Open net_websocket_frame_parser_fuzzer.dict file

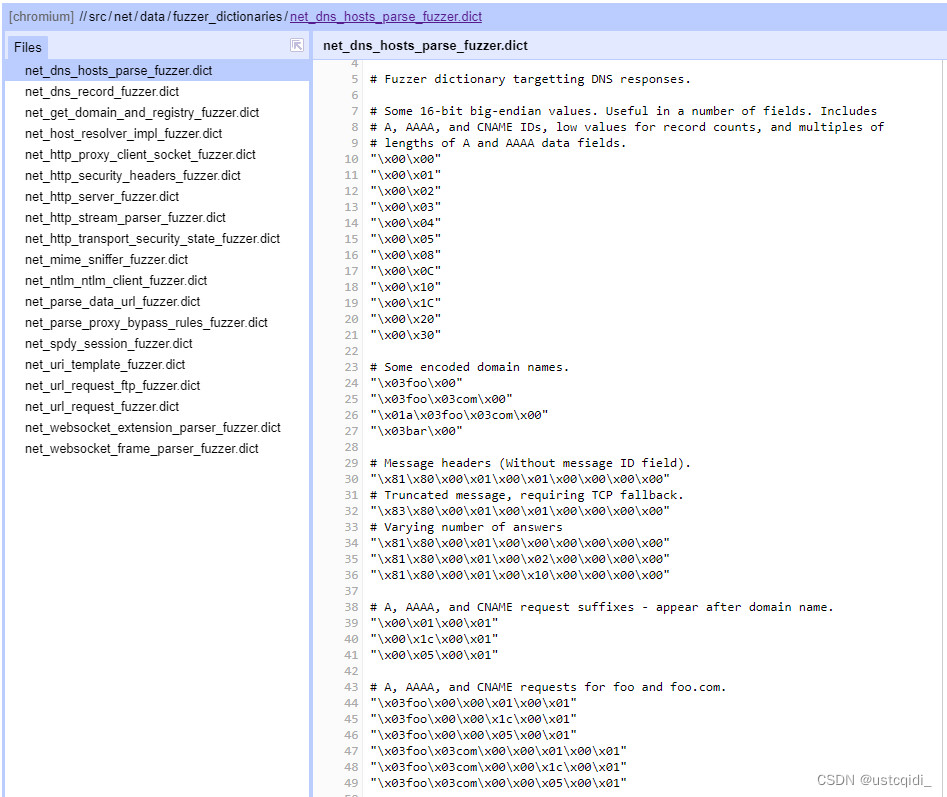click(x=141, y=449)
